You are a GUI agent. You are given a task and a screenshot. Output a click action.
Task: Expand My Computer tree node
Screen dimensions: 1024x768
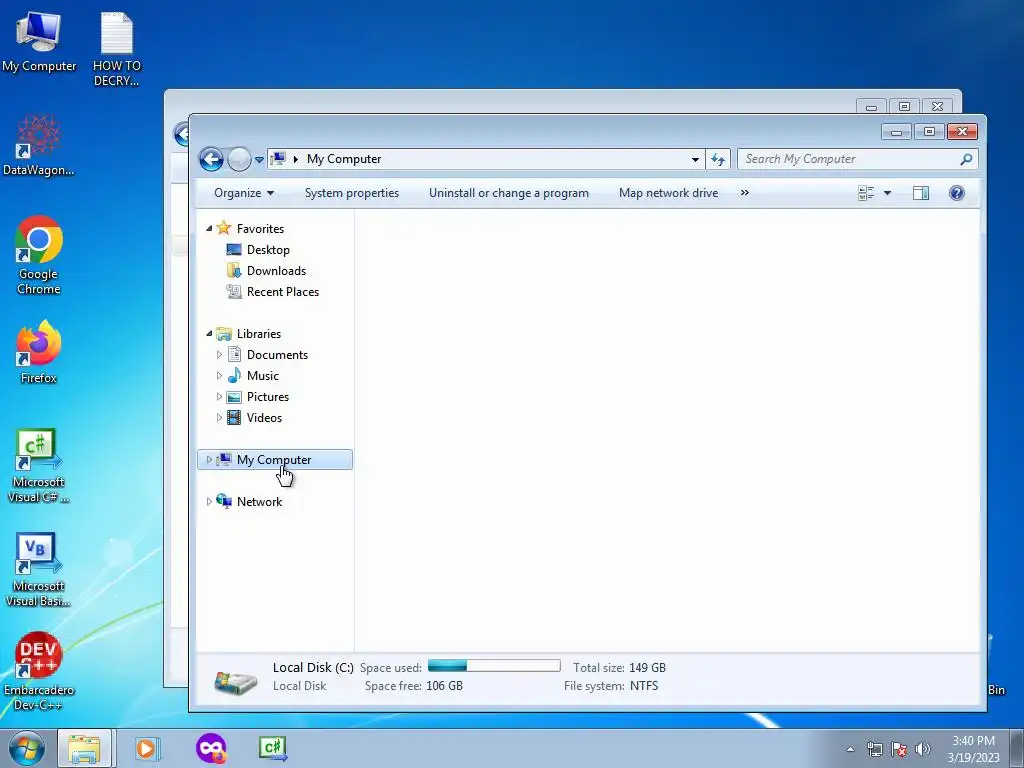click(x=209, y=460)
